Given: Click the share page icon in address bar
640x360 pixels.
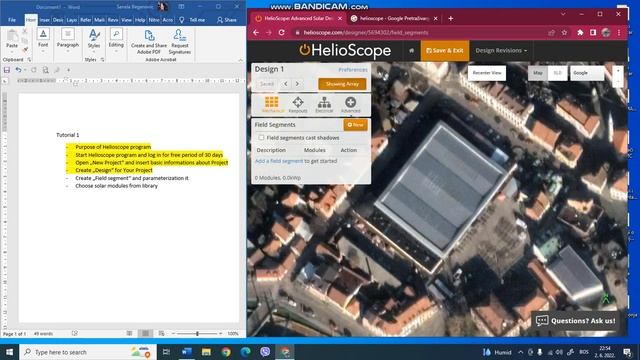Looking at the screenshot, I should pyautogui.click(x=551, y=32).
